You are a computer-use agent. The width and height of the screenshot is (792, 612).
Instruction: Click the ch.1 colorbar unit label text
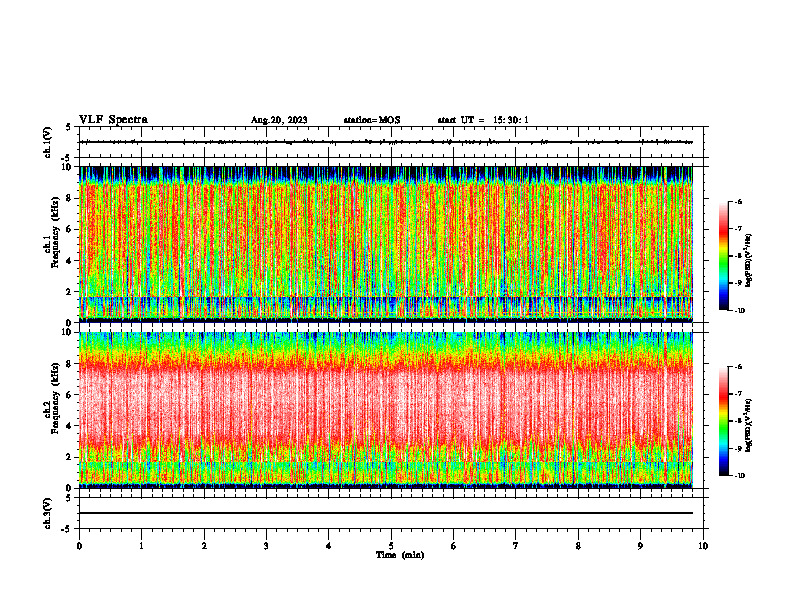[x=749, y=261]
